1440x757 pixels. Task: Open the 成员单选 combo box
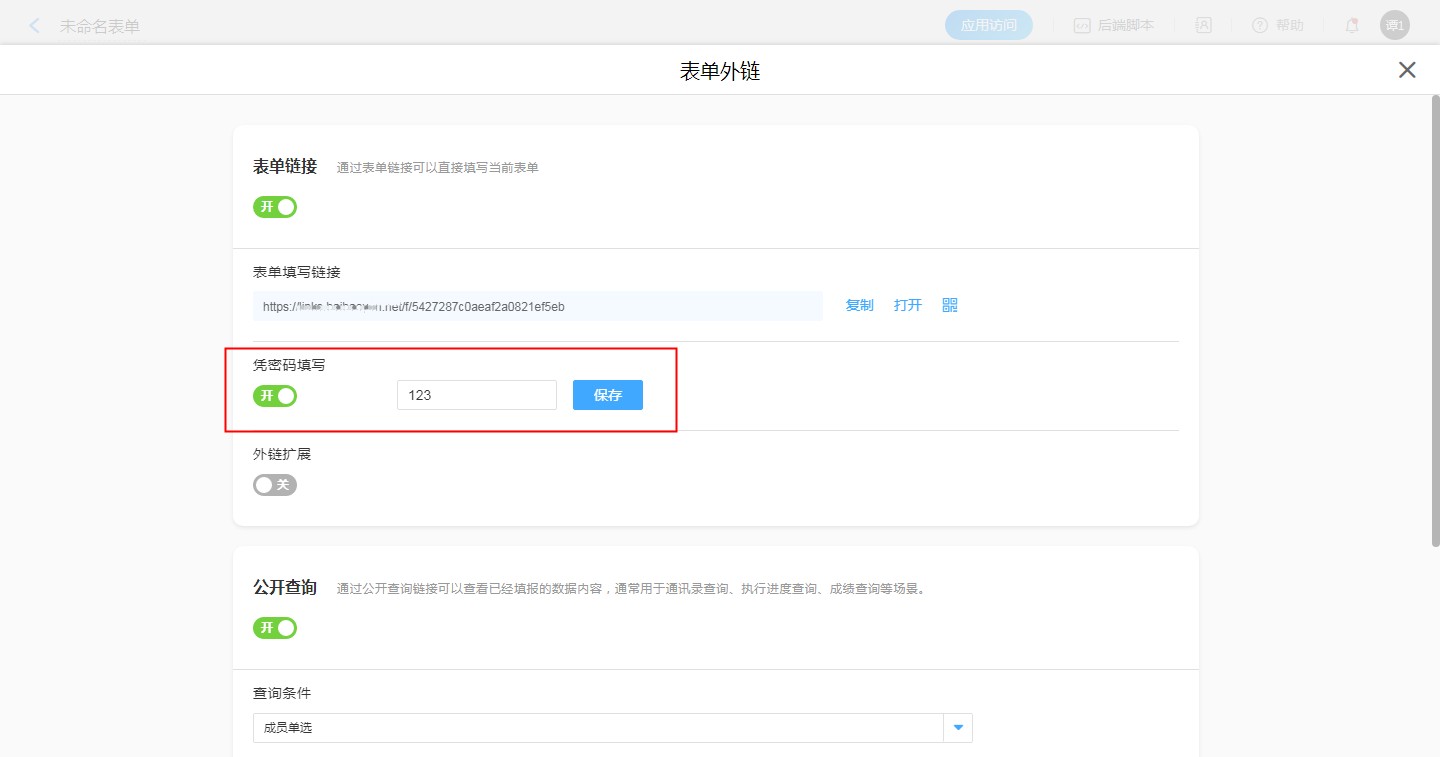[x=598, y=728]
